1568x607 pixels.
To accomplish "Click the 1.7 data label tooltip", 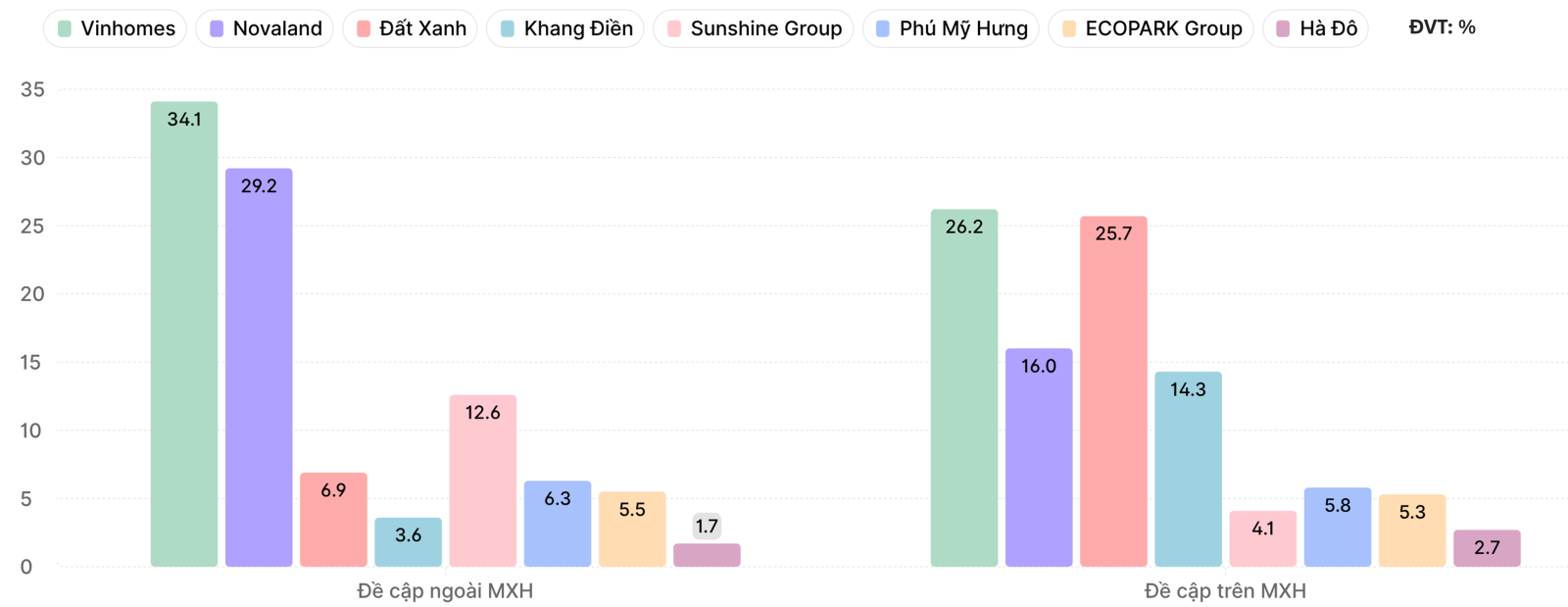I will (x=707, y=527).
